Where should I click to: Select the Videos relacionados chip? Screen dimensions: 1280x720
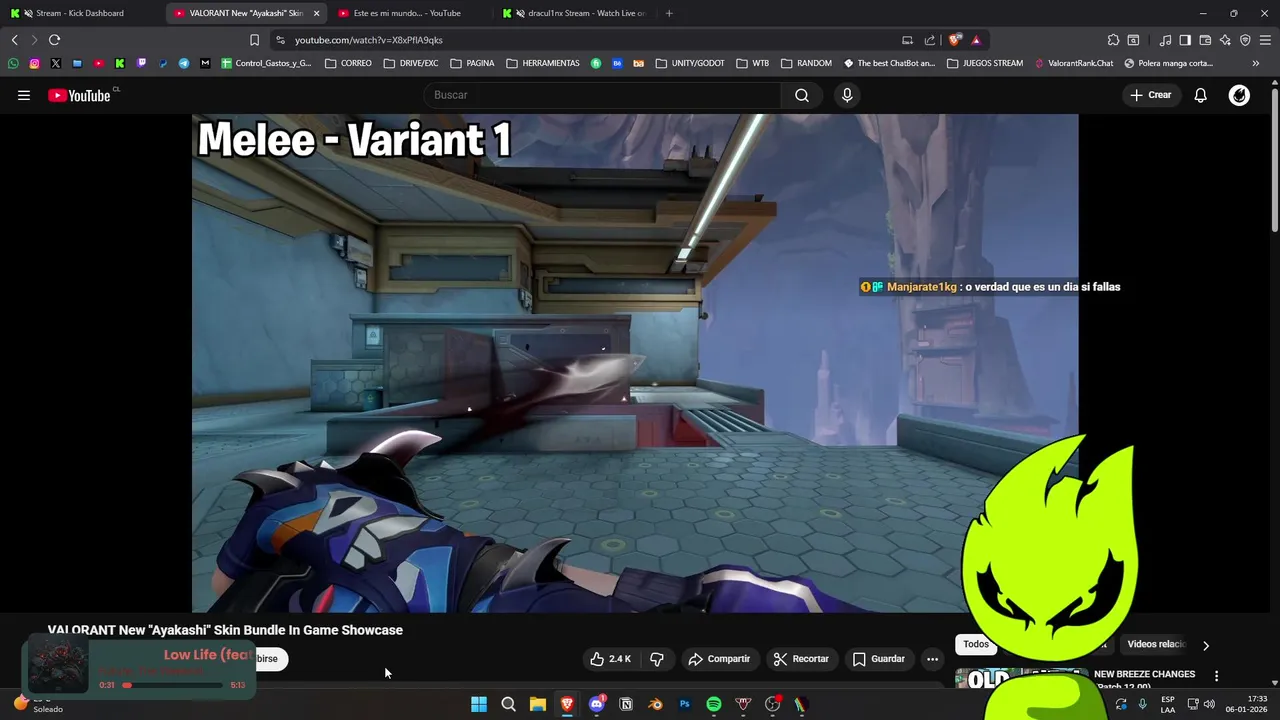point(1154,645)
